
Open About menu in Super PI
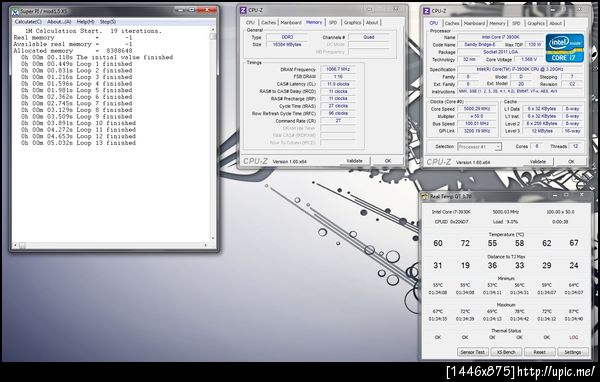[x=59, y=22]
